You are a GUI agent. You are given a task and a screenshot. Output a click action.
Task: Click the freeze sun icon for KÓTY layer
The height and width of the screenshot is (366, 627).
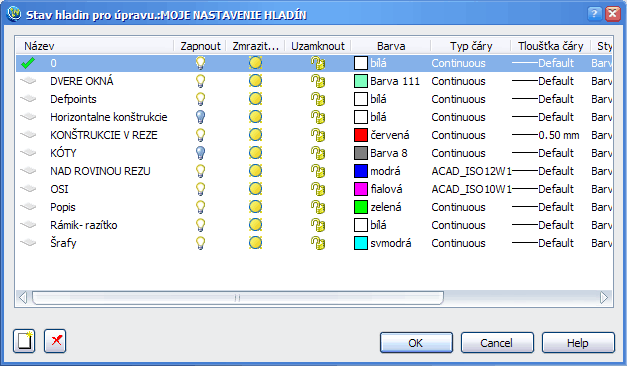click(x=255, y=153)
